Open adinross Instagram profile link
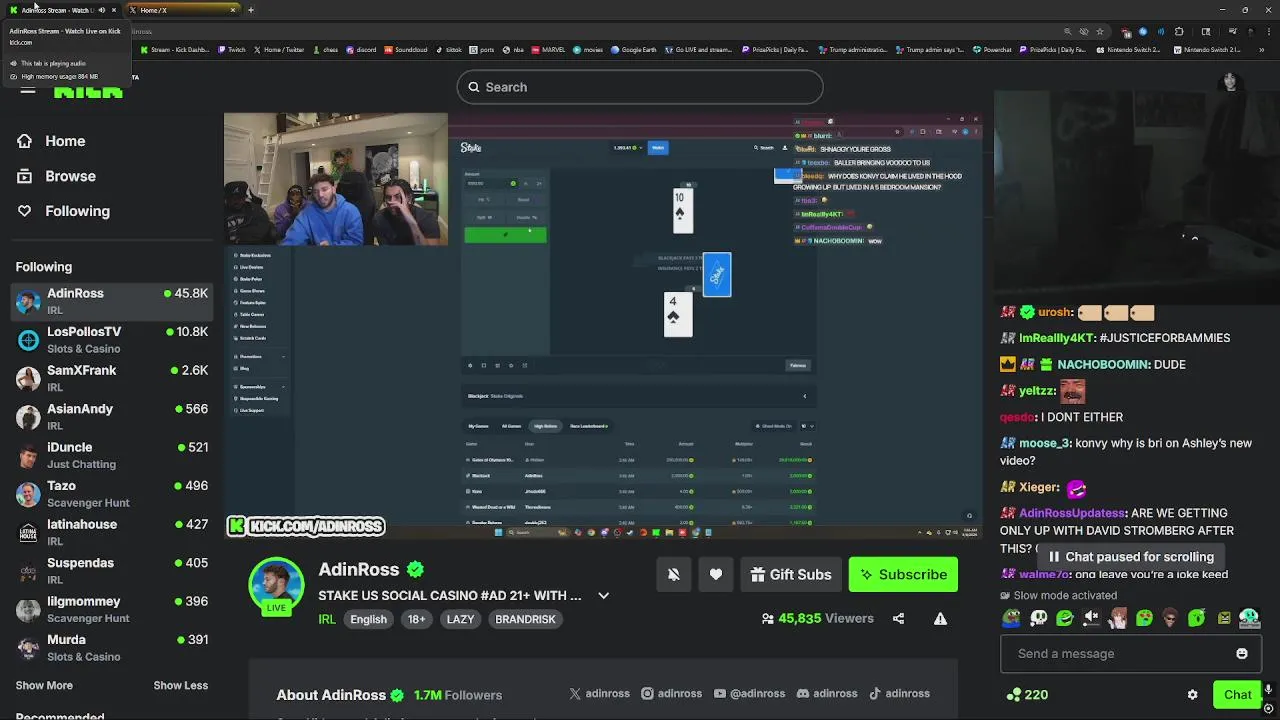 pos(671,693)
